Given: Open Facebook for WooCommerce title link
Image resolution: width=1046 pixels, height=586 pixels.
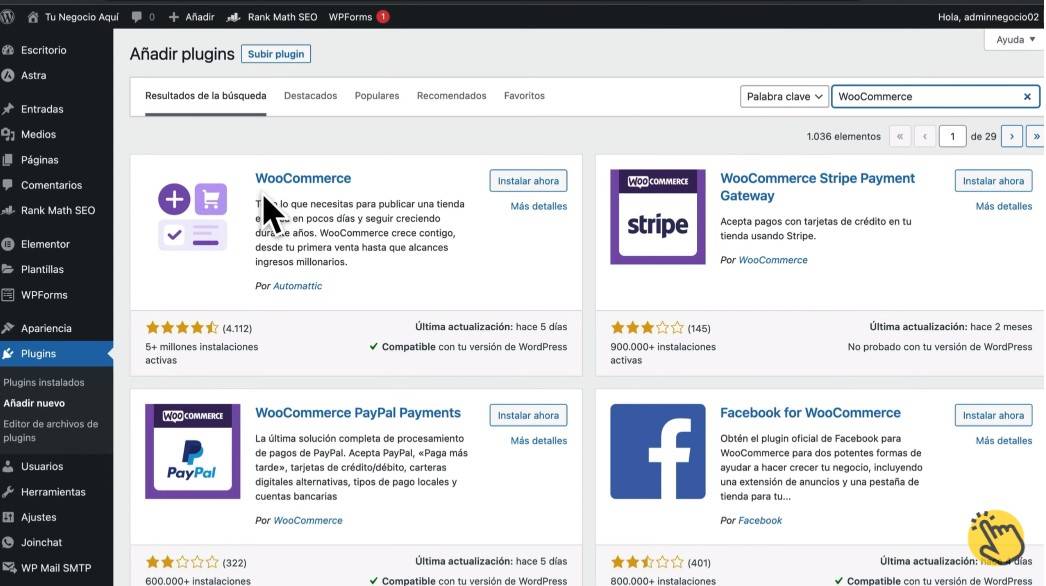Looking at the screenshot, I should (x=810, y=412).
